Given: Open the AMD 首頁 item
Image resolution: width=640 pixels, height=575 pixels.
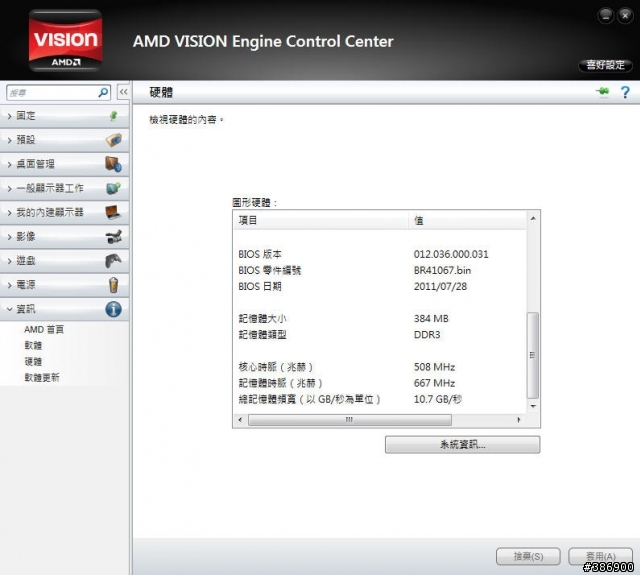Looking at the screenshot, I should pos(44,329).
